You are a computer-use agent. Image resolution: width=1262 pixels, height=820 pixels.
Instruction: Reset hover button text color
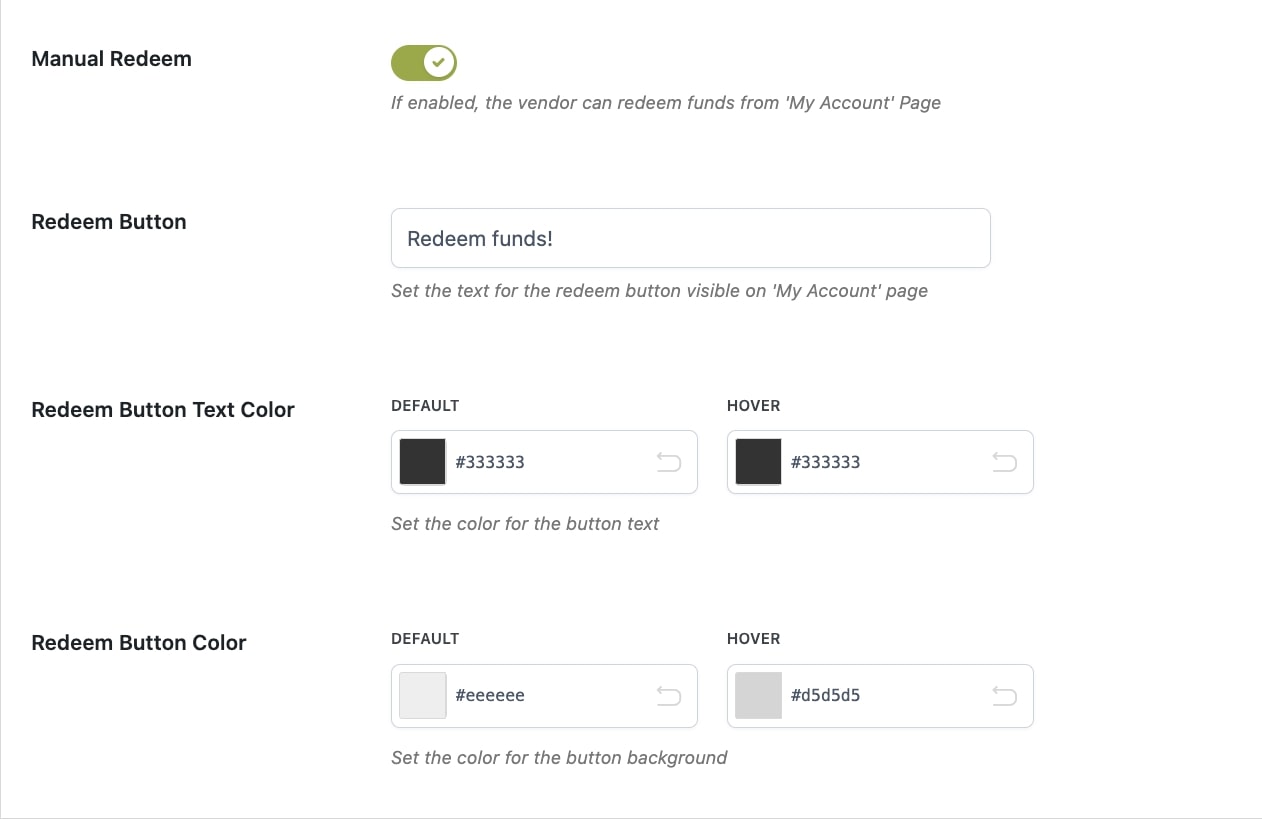click(x=1004, y=462)
